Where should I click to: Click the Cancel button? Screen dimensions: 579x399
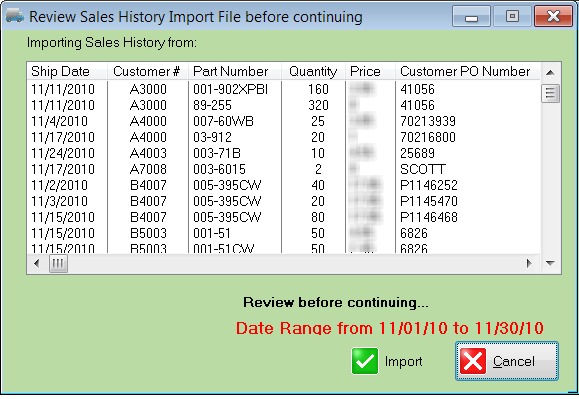[x=507, y=361]
